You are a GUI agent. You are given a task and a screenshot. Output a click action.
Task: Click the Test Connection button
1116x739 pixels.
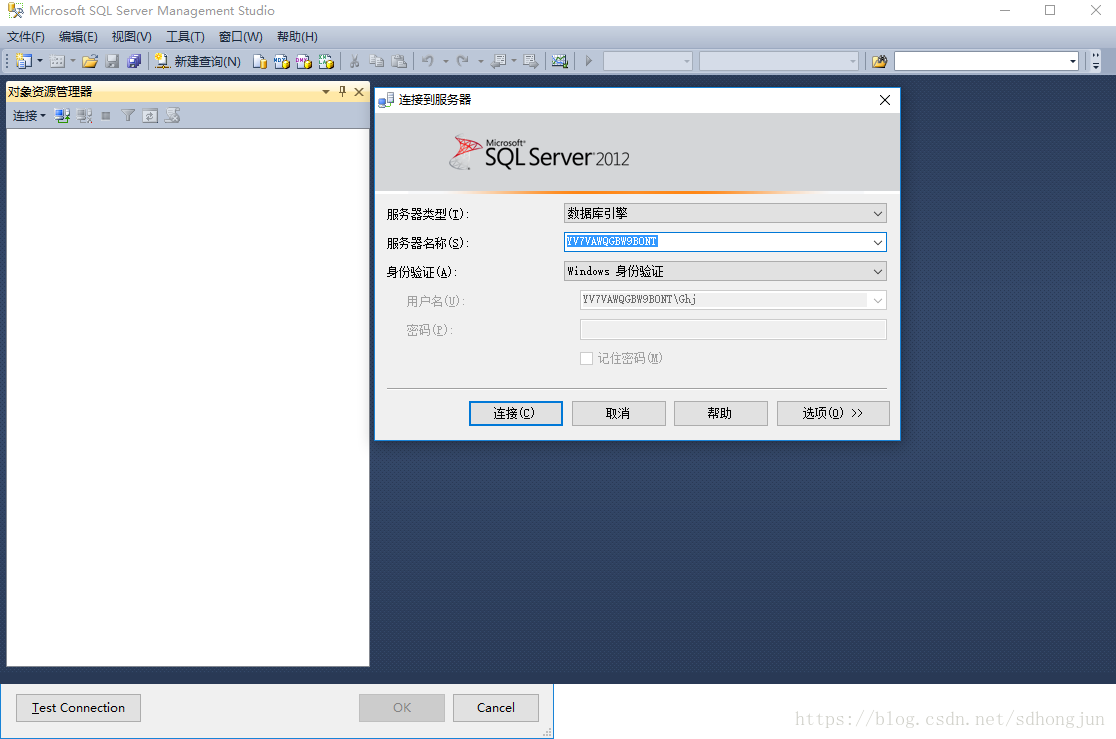(78, 708)
